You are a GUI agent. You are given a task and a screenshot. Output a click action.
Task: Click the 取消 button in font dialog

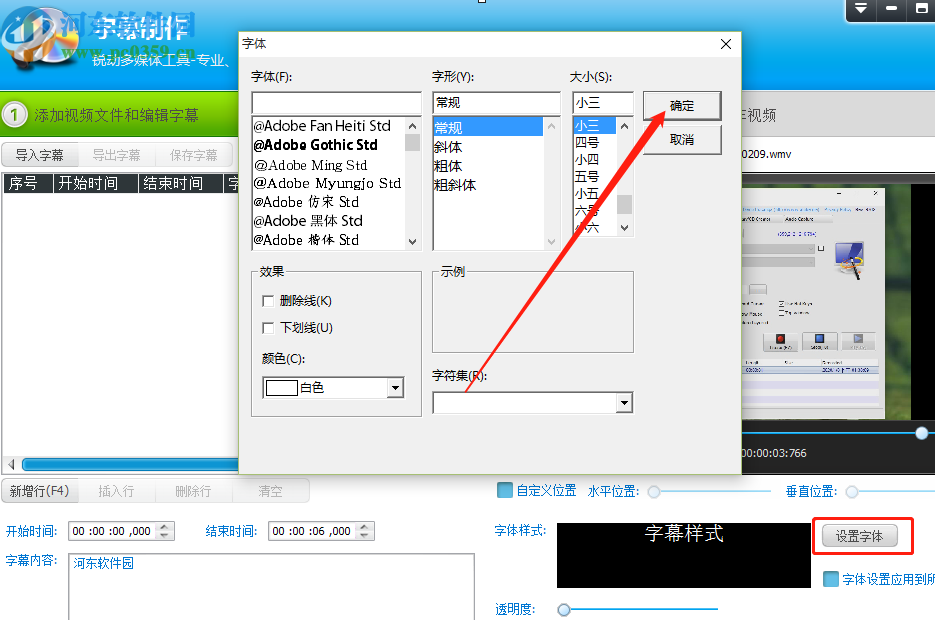(682, 140)
